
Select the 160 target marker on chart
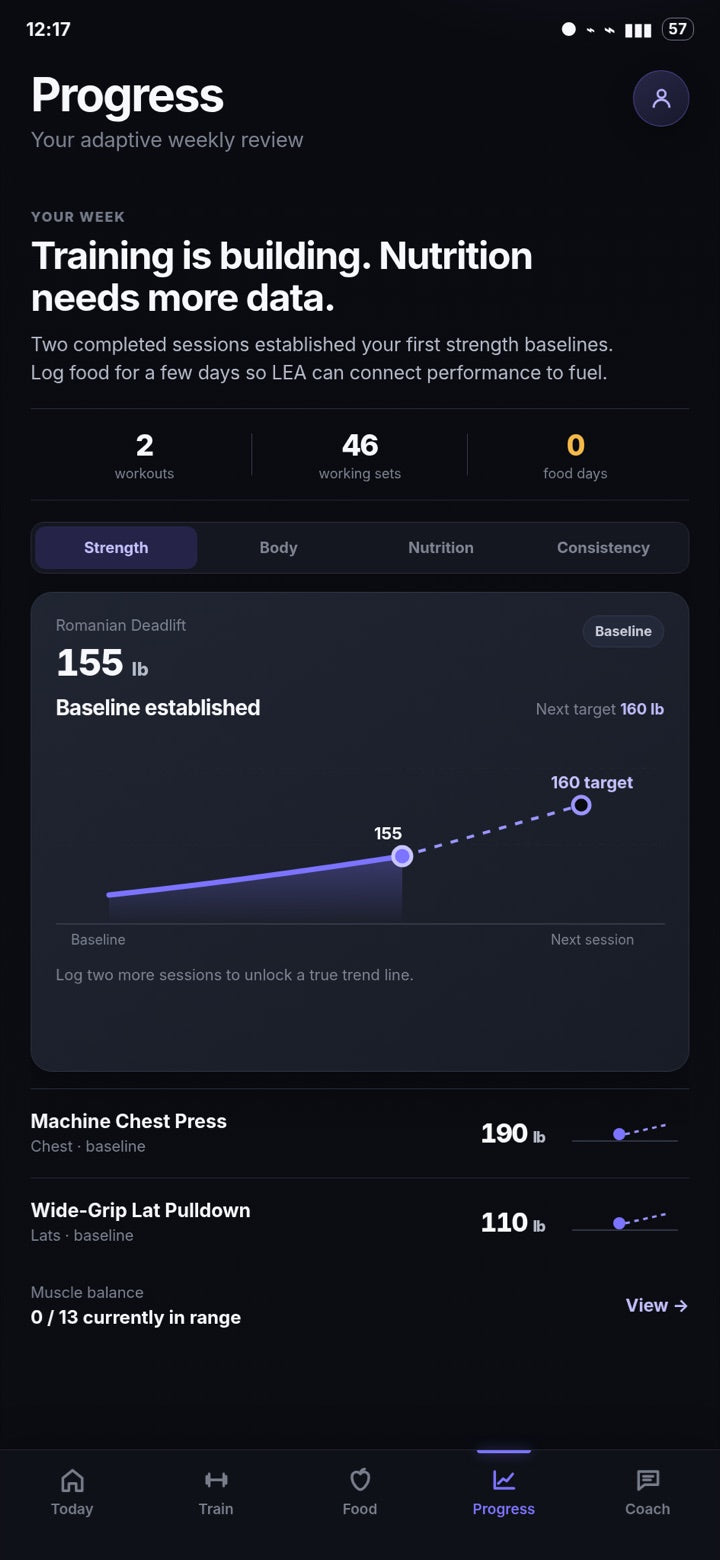tap(581, 805)
